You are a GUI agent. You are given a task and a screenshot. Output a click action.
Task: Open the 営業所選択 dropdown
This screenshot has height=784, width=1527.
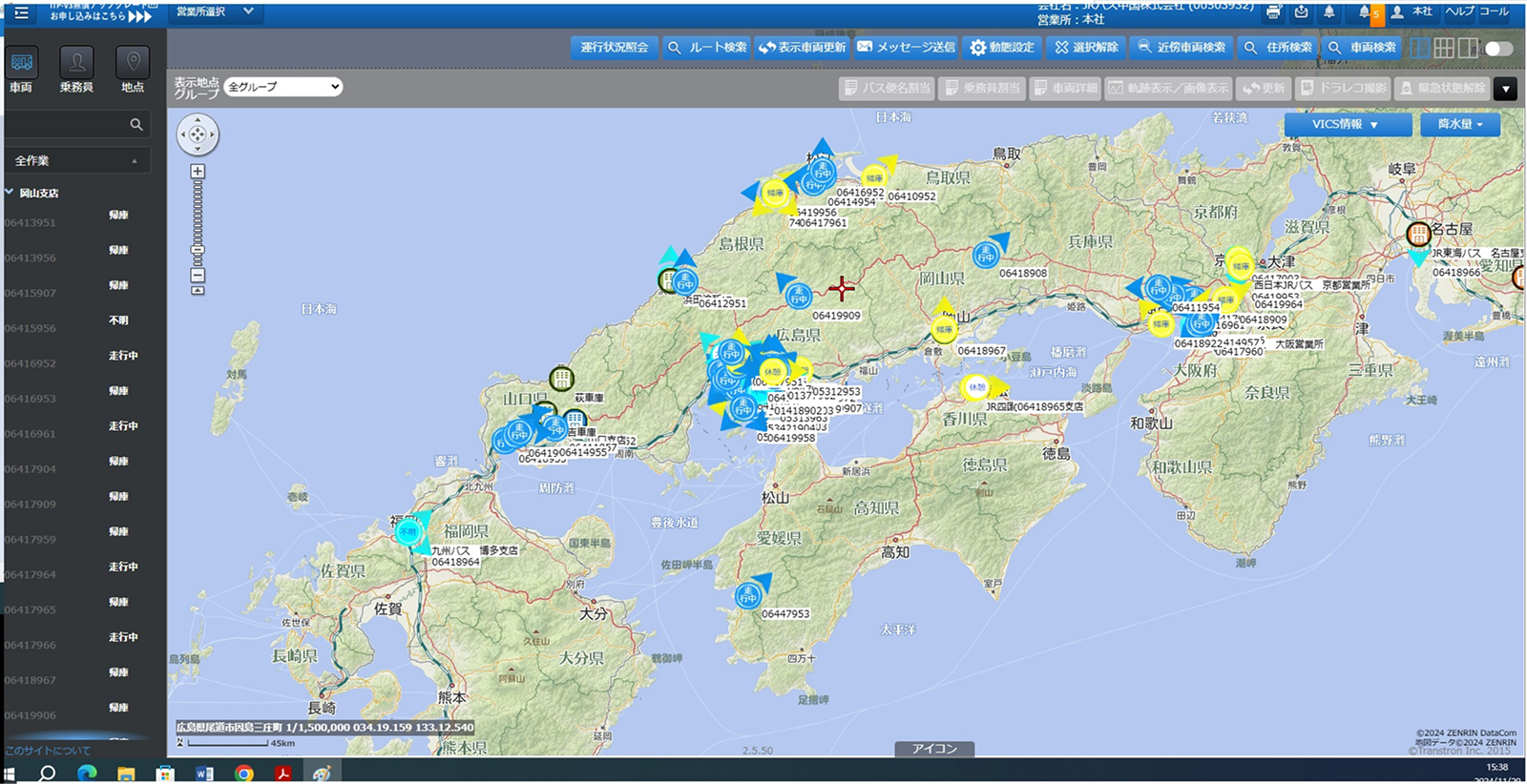[x=215, y=11]
